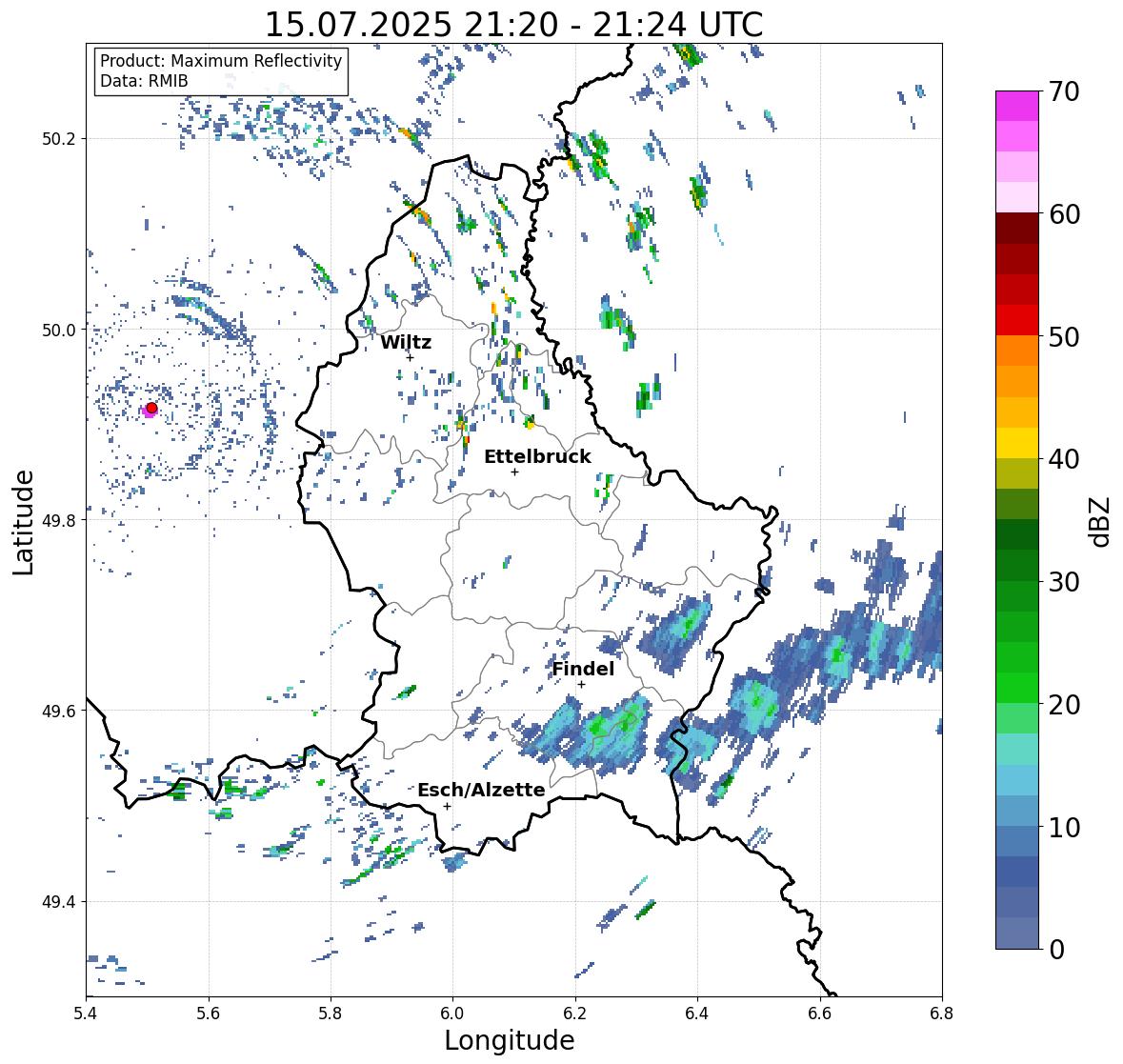Click the yellow 40 dBZ colorbar segment
Image resolution: width=1123 pixels, height=1064 pixels.
(x=1017, y=443)
